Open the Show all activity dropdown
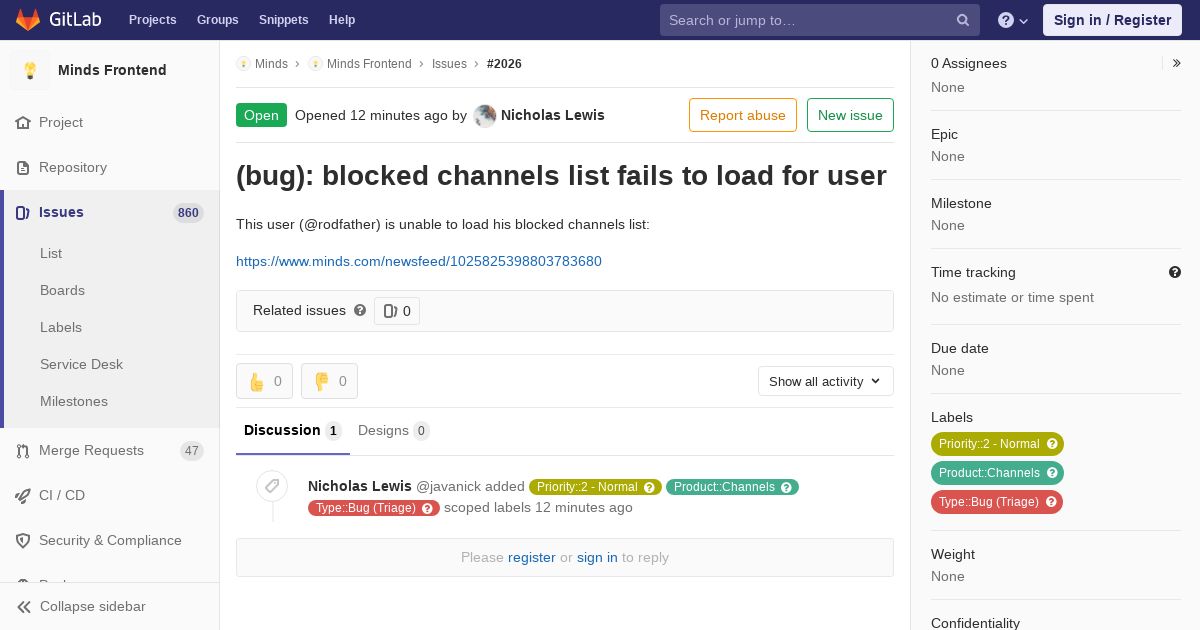1200x630 pixels. 826,381
